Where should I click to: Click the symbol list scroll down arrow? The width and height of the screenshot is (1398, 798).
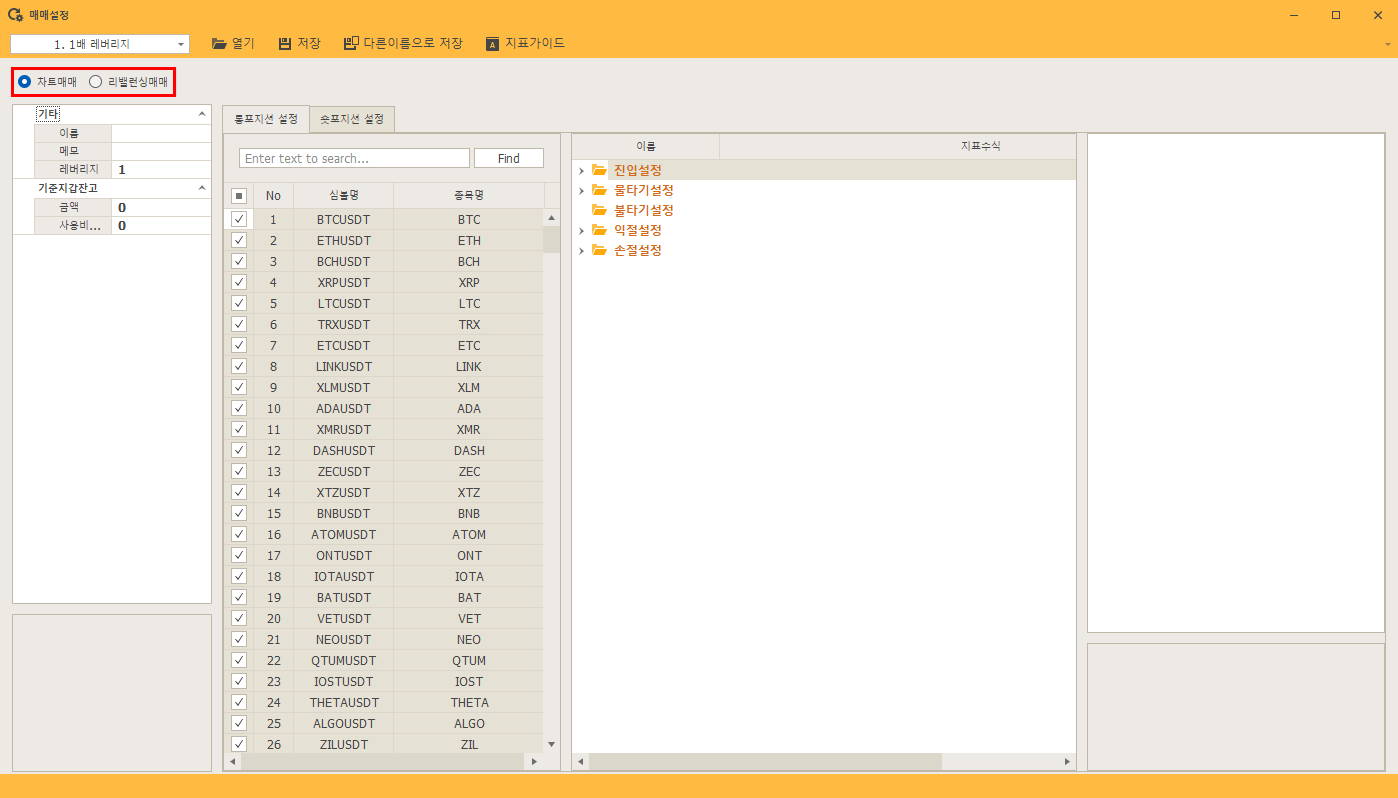[x=551, y=744]
